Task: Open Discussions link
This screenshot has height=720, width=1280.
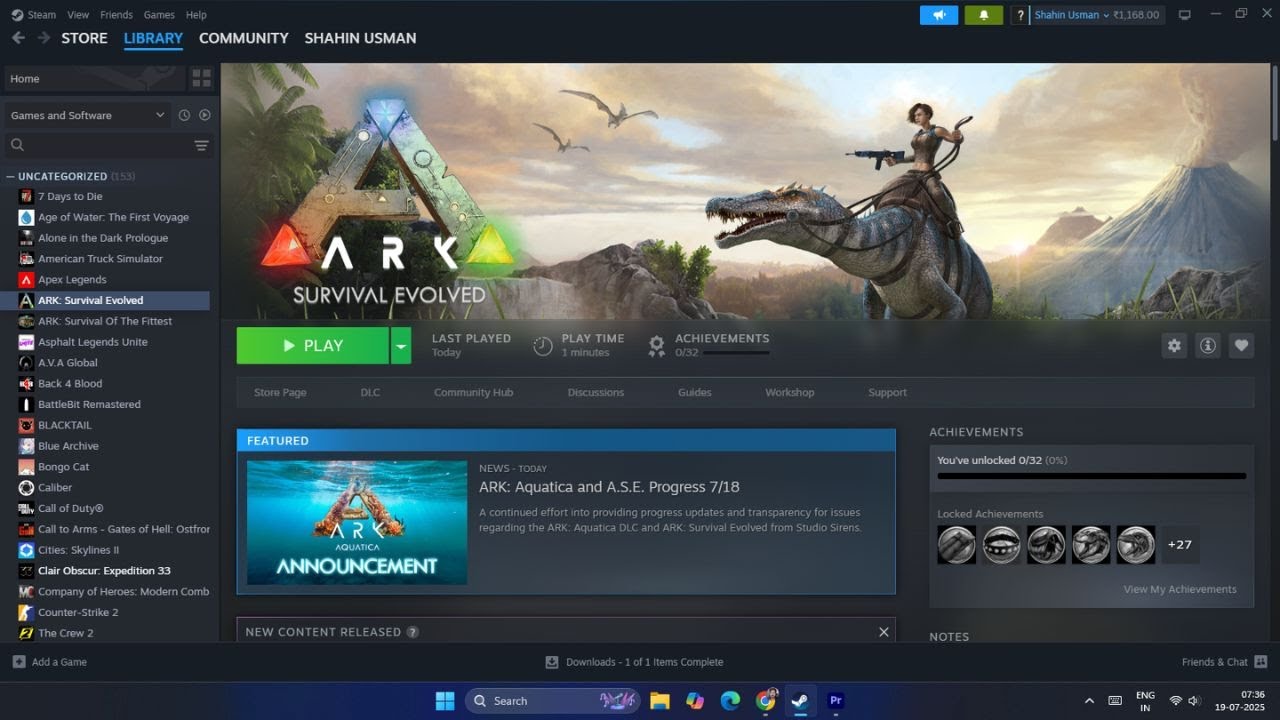Action: (595, 392)
